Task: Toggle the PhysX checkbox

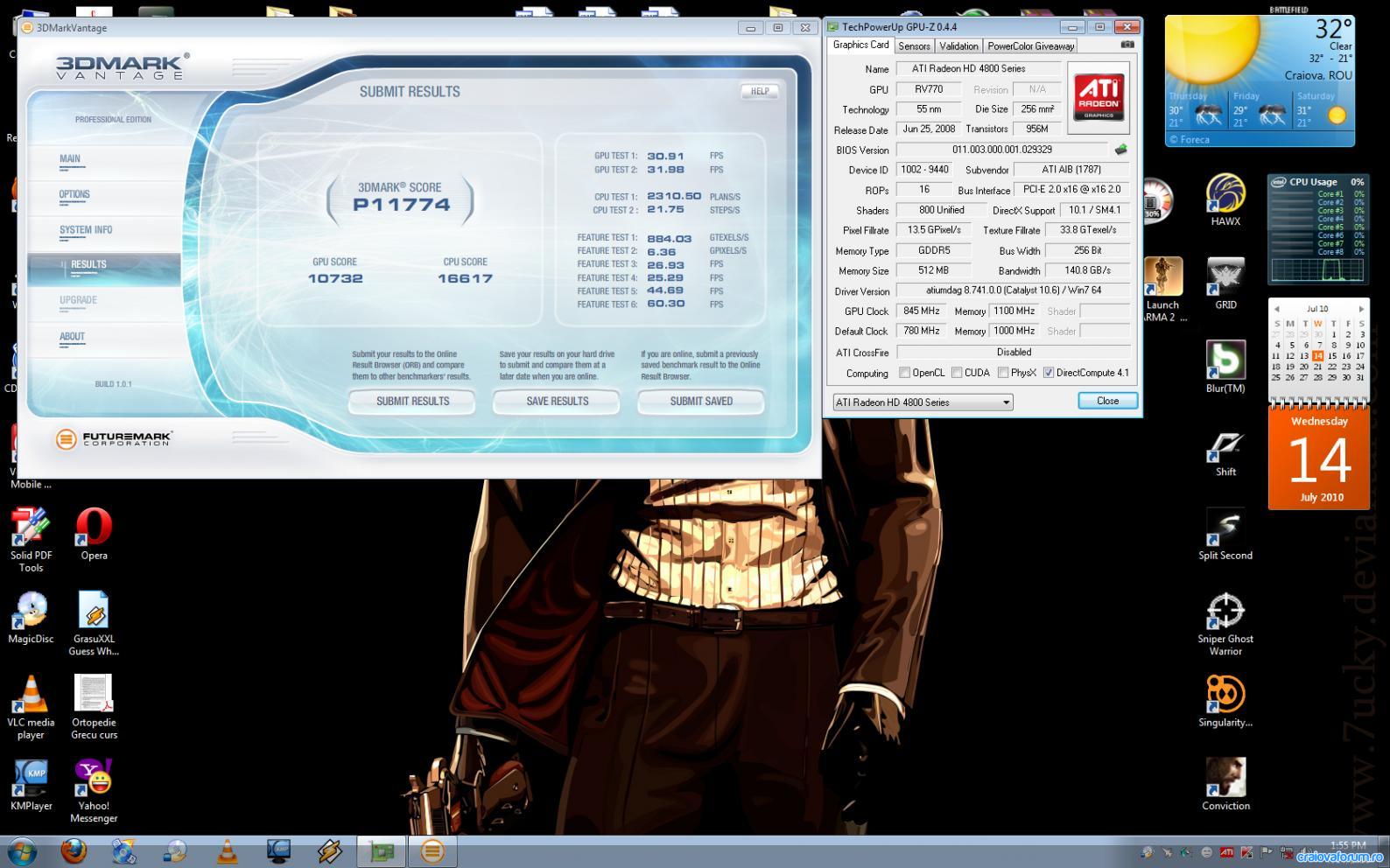Action: [1002, 373]
